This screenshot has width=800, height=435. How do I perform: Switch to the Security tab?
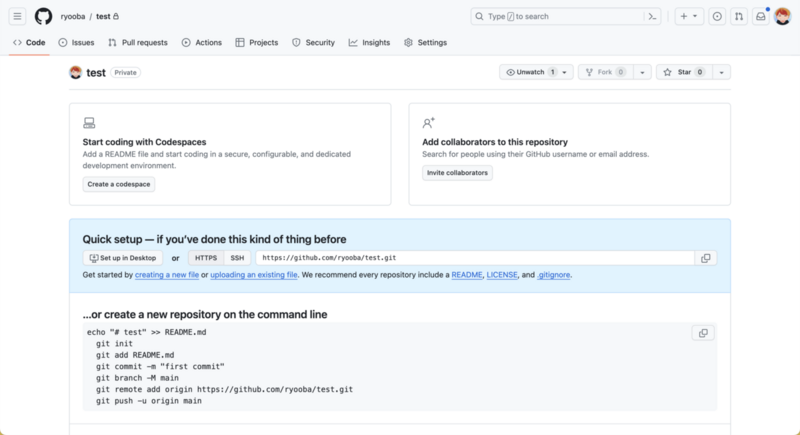point(313,43)
